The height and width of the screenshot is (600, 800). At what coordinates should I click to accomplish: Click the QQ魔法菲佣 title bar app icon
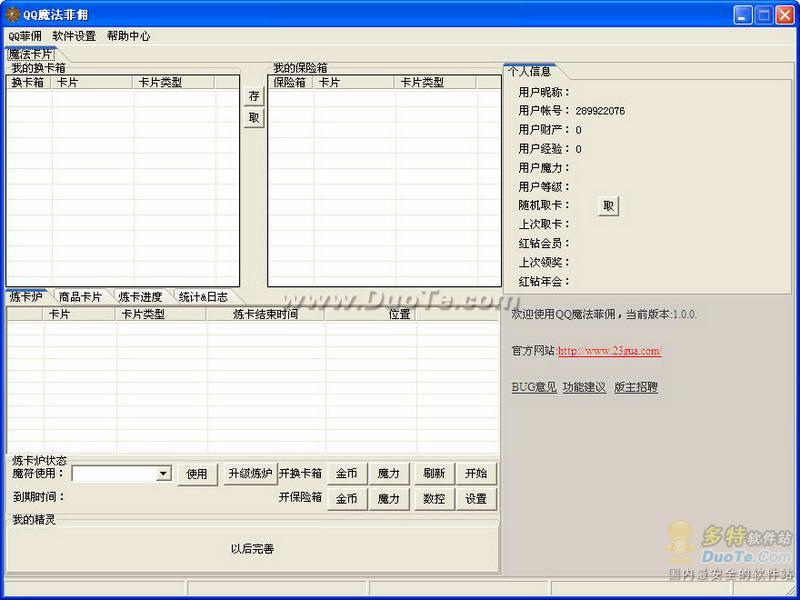tap(12, 14)
